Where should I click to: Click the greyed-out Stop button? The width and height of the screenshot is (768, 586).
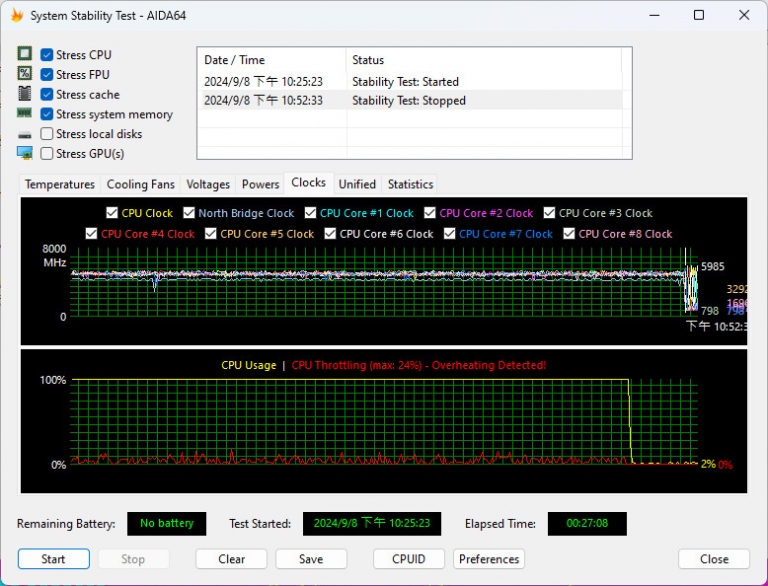point(133,559)
